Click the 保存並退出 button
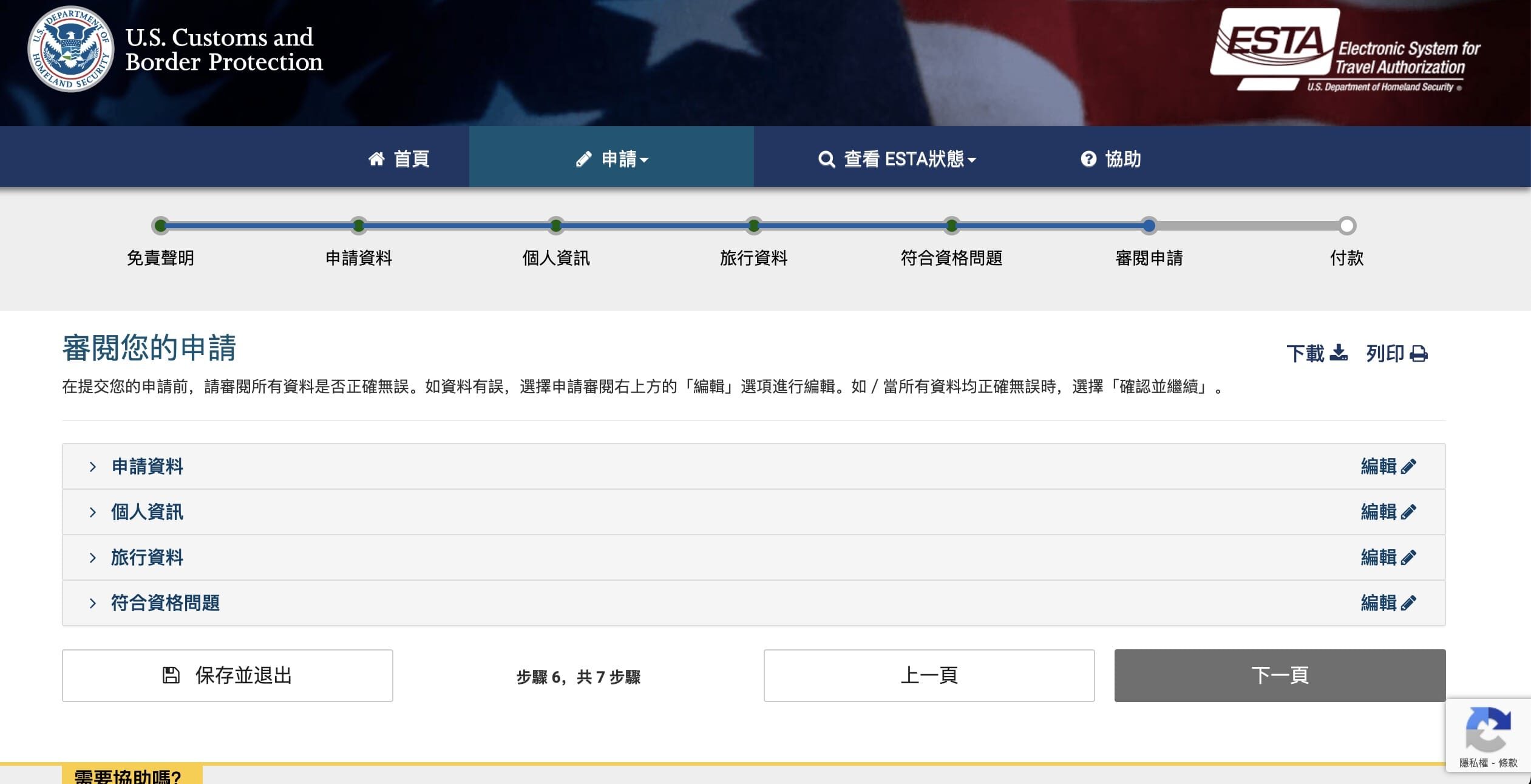The image size is (1531, 784). 227,675
